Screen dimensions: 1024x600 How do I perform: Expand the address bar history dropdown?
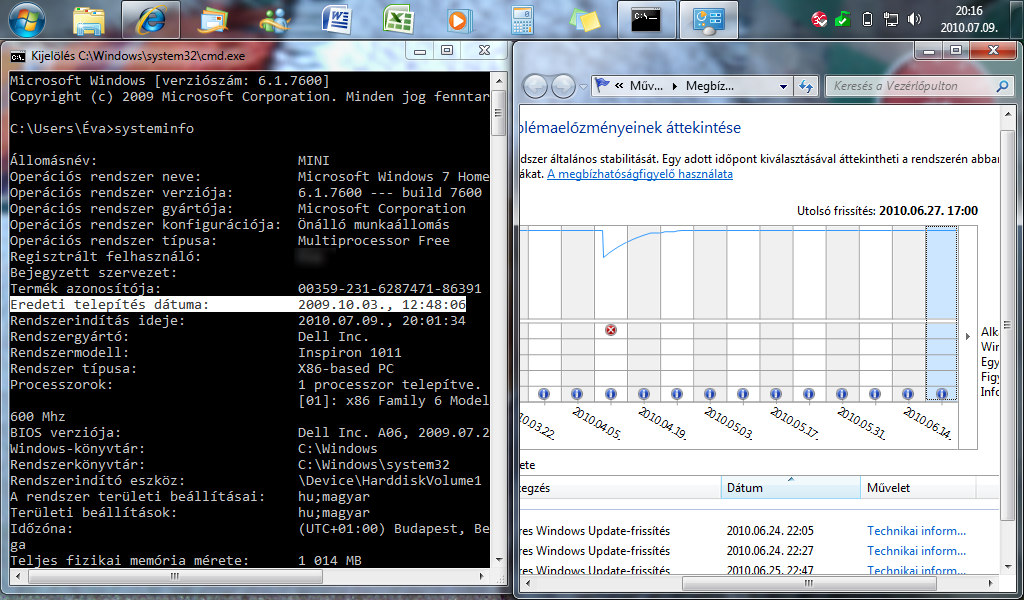(780, 86)
